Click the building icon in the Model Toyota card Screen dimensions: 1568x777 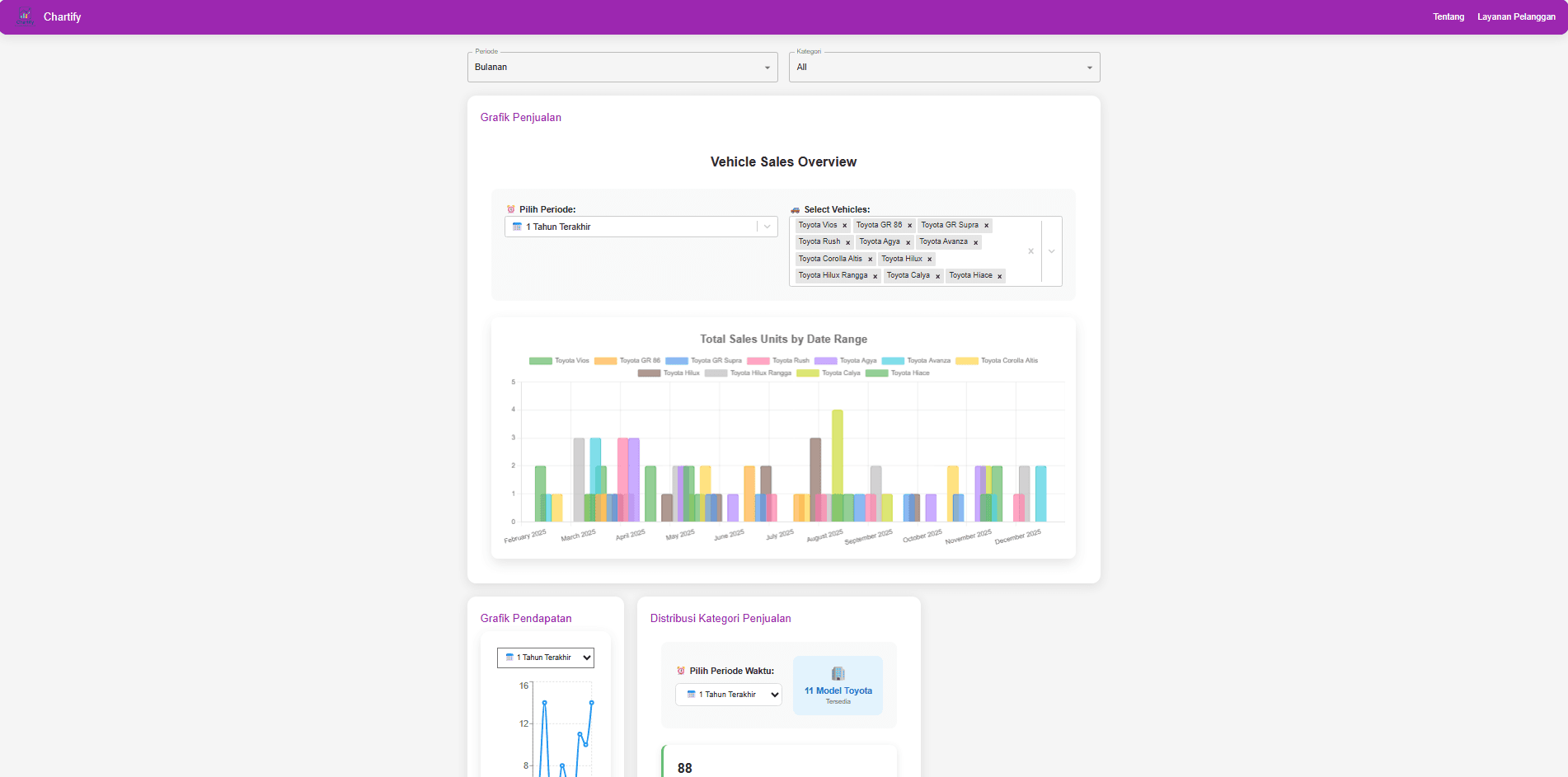[x=838, y=673]
